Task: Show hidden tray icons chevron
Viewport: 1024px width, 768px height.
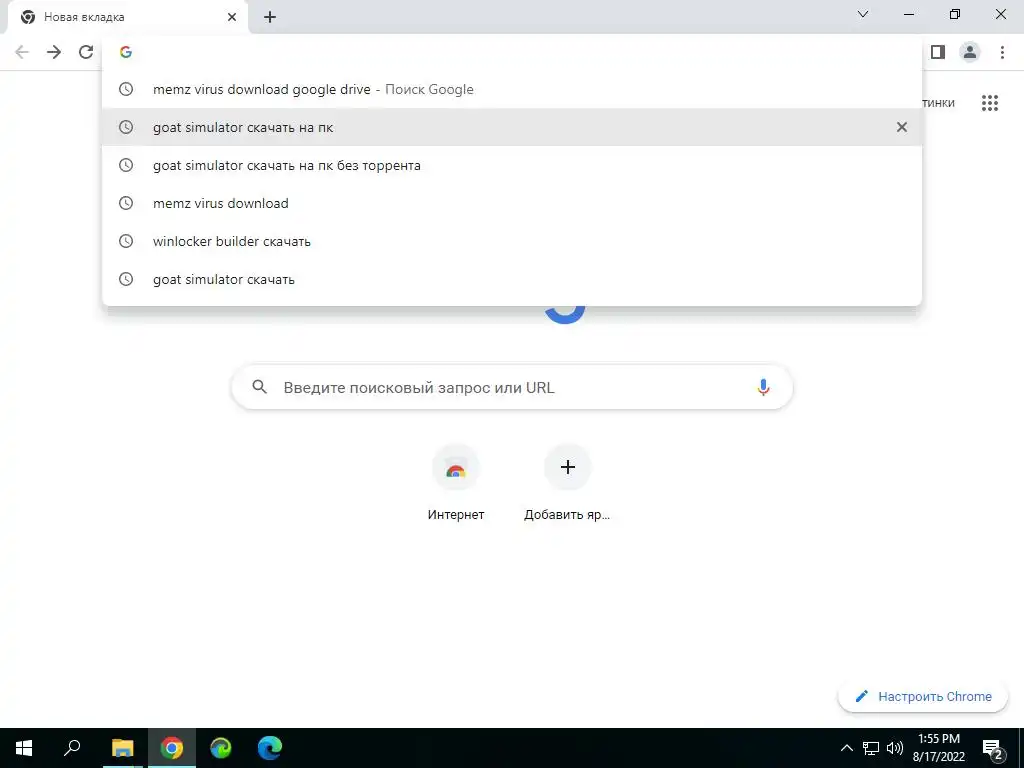Action: [846, 748]
